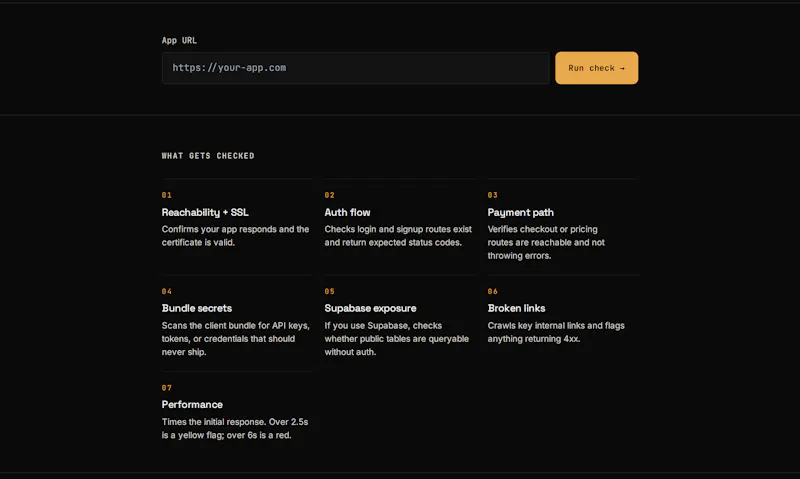The image size is (800, 479).
Task: Click the 03 number label
Action: 492,195
